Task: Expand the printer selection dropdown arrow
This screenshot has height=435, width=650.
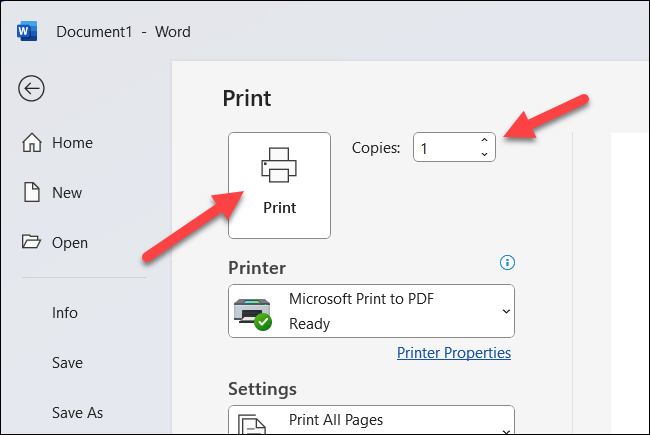Action: 504,311
